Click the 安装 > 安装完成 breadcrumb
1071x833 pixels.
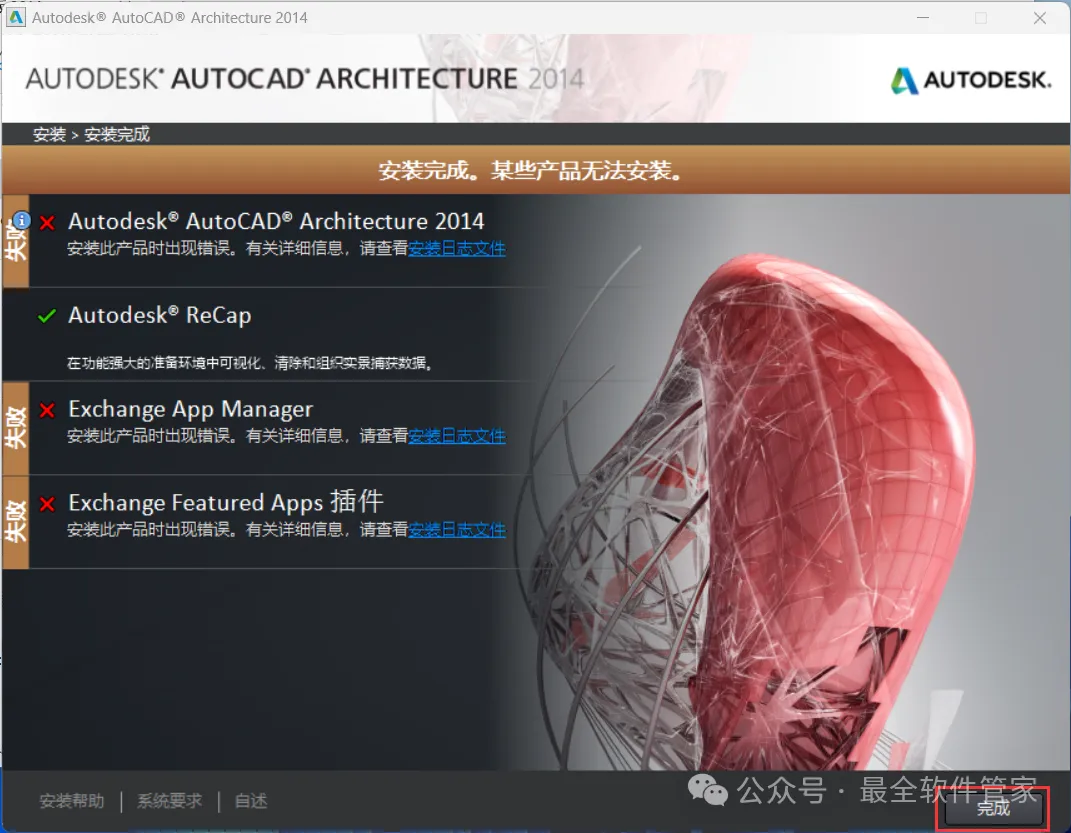click(x=91, y=135)
